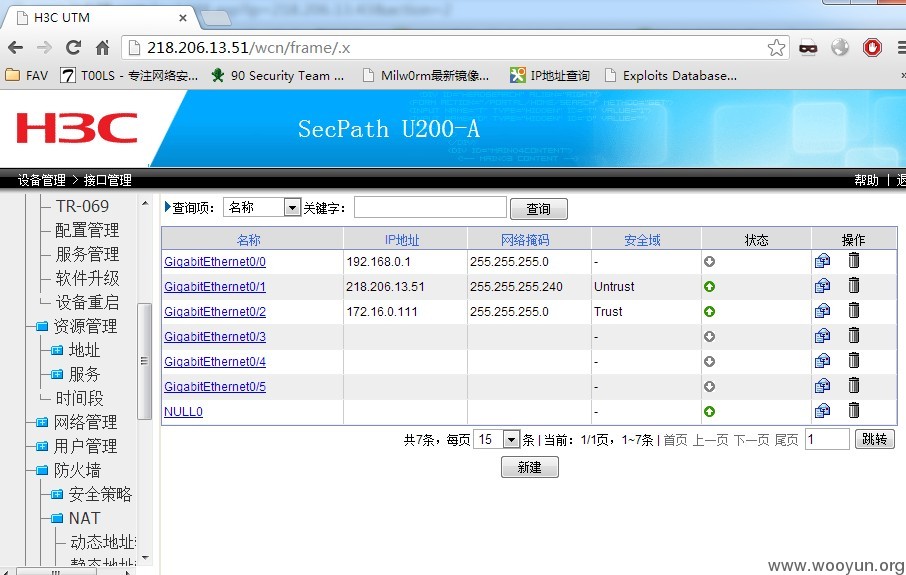Click trash icon for GigabitEthernet0/1

point(853,285)
